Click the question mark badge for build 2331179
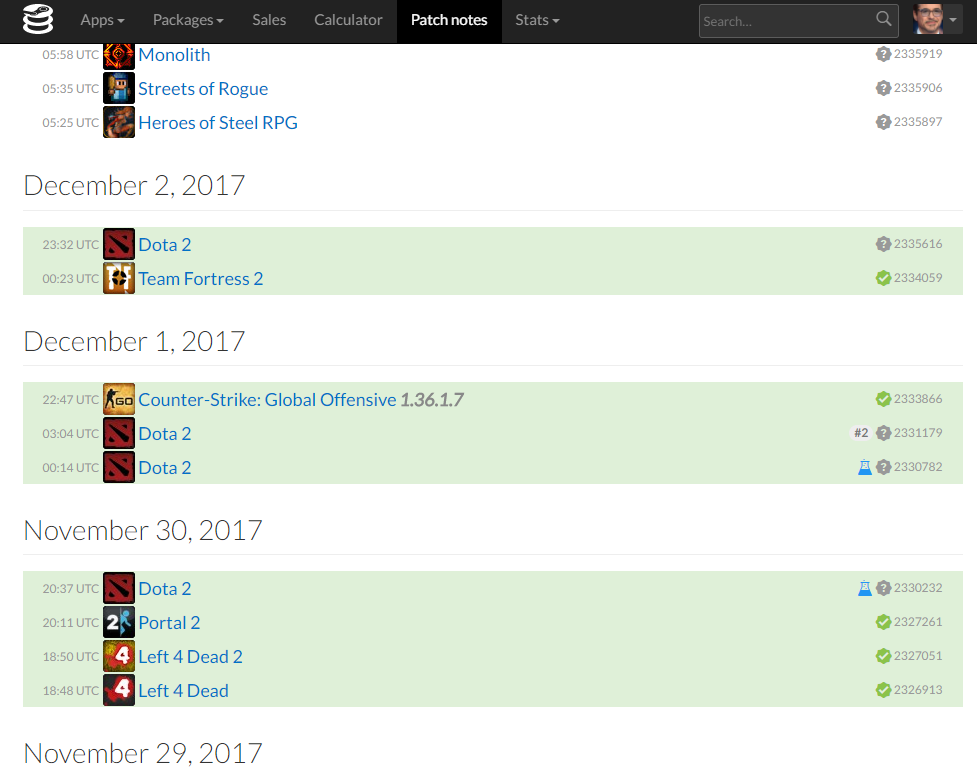 [x=883, y=432]
